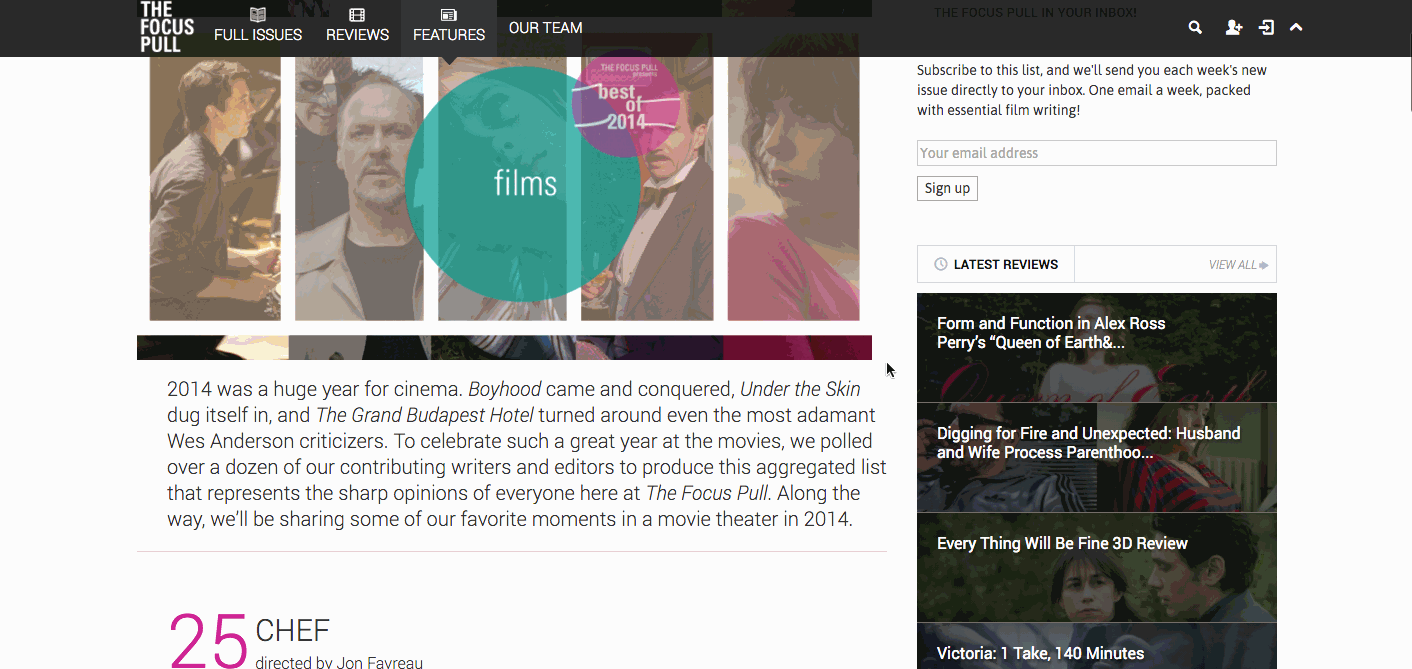The height and width of the screenshot is (669, 1412).
Task: Open the 'Digging for Fire and Unexpected' review
Action: point(1096,457)
